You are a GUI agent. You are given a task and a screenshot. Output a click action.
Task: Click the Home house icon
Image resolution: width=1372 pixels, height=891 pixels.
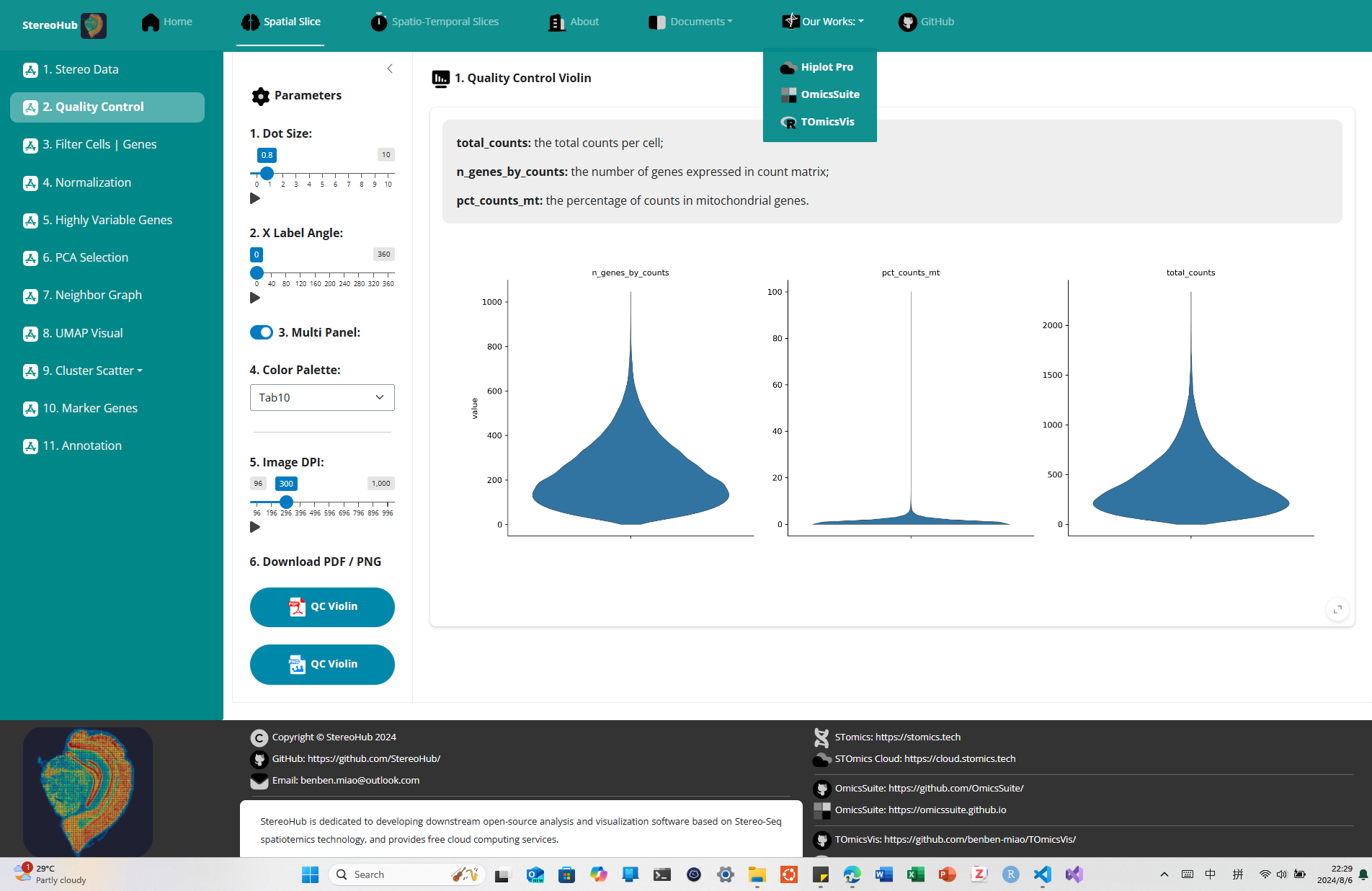(x=151, y=22)
